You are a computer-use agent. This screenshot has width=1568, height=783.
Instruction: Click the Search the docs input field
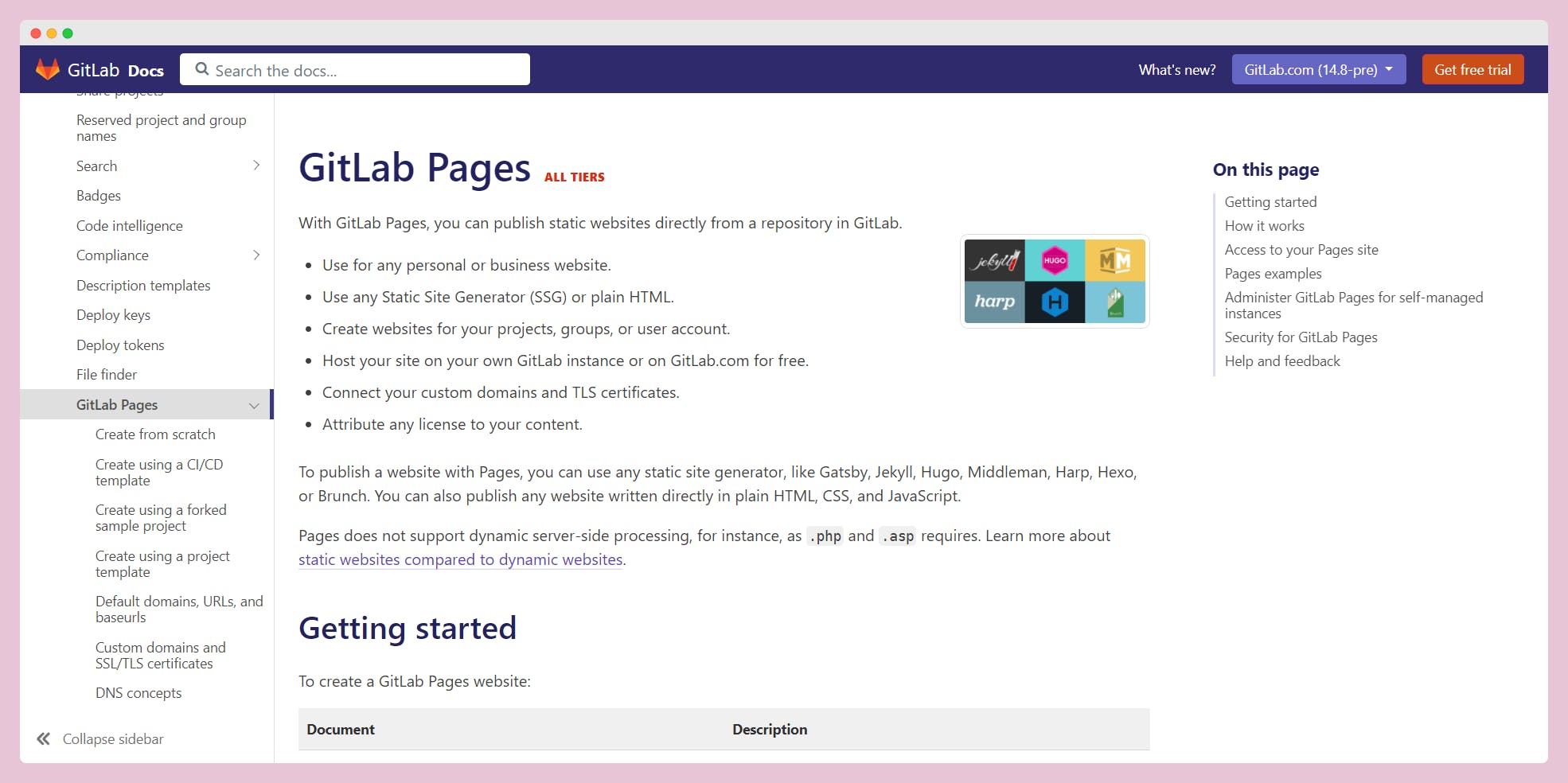pyautogui.click(x=355, y=69)
